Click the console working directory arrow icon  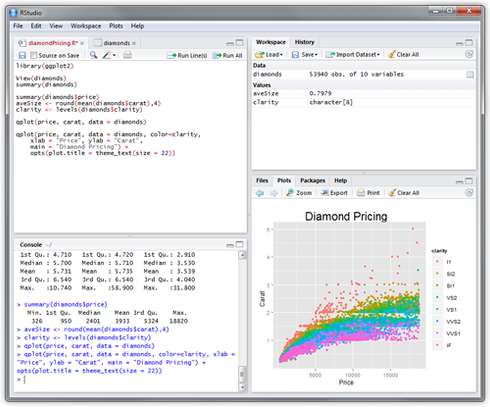pyautogui.click(x=49, y=245)
